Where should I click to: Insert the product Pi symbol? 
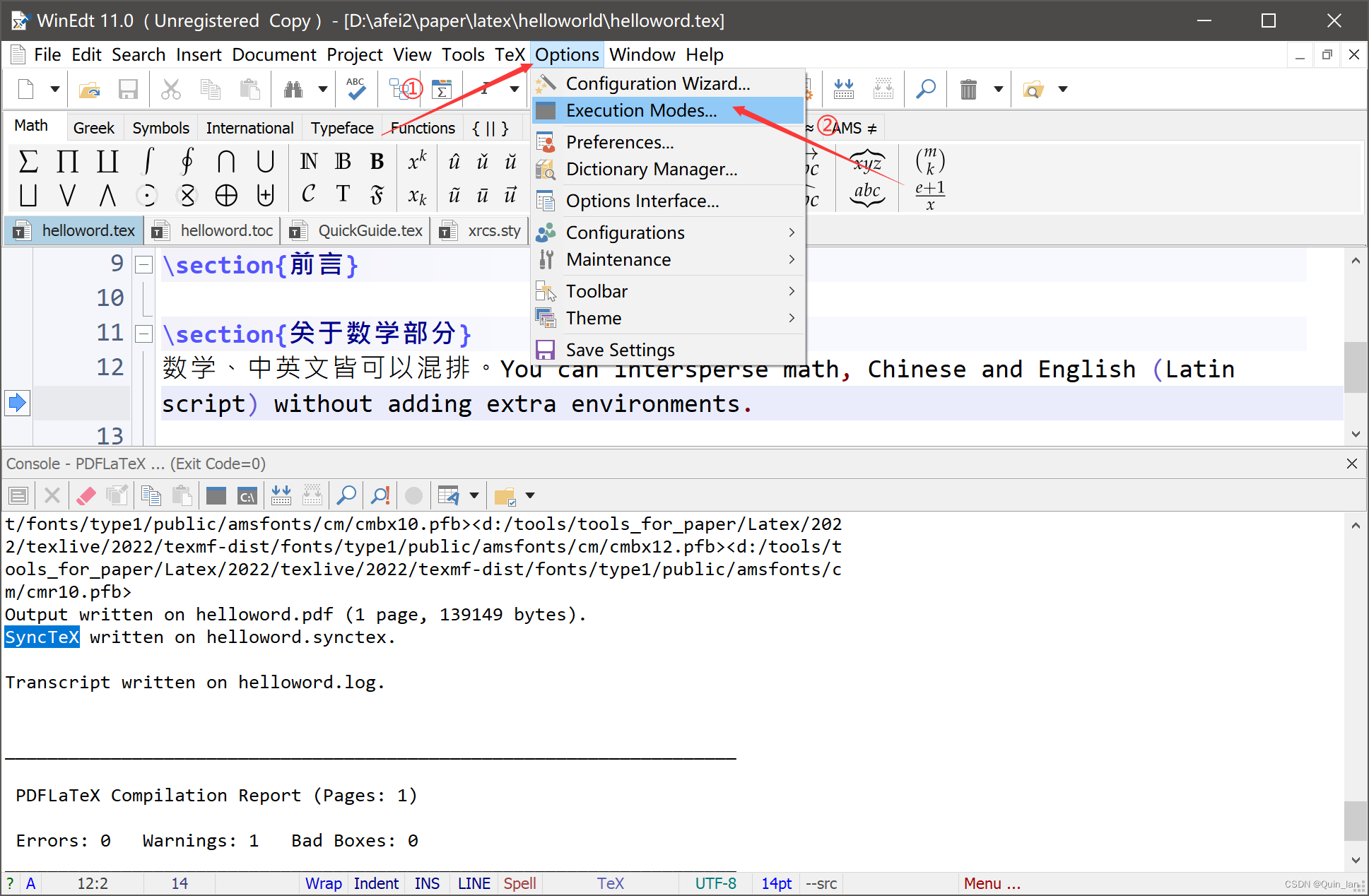click(67, 162)
